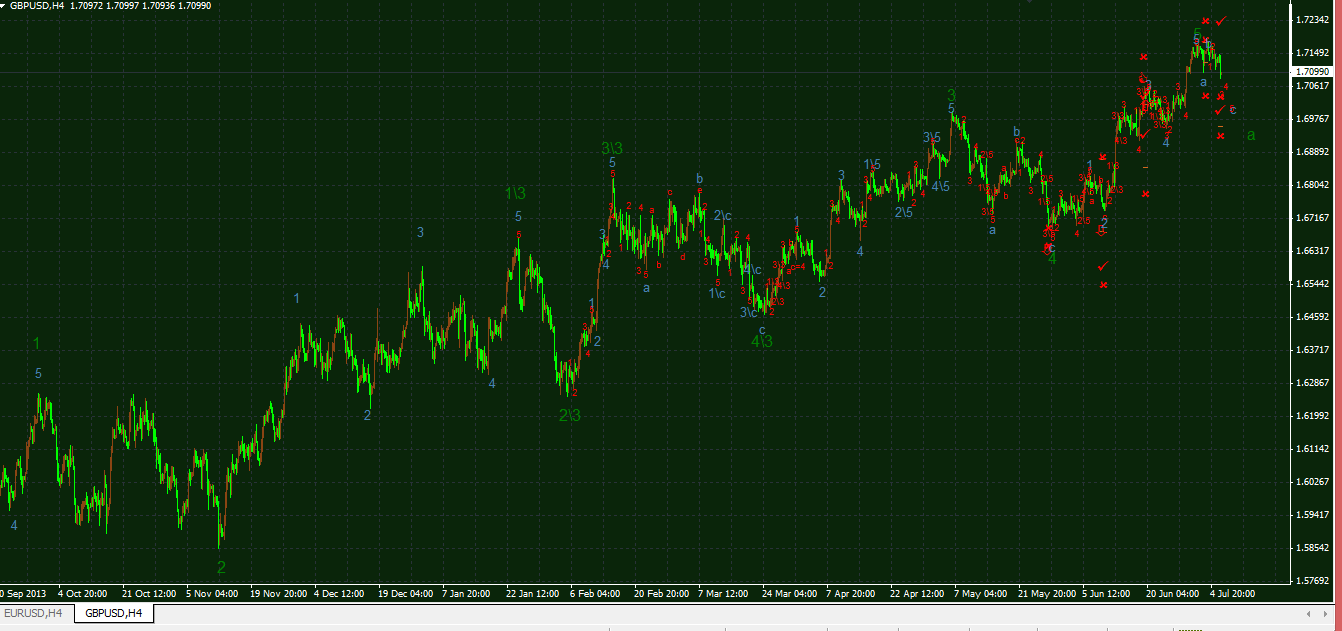
Task: Click the 1.57692 value on the price axis
Action: click(x=1311, y=580)
